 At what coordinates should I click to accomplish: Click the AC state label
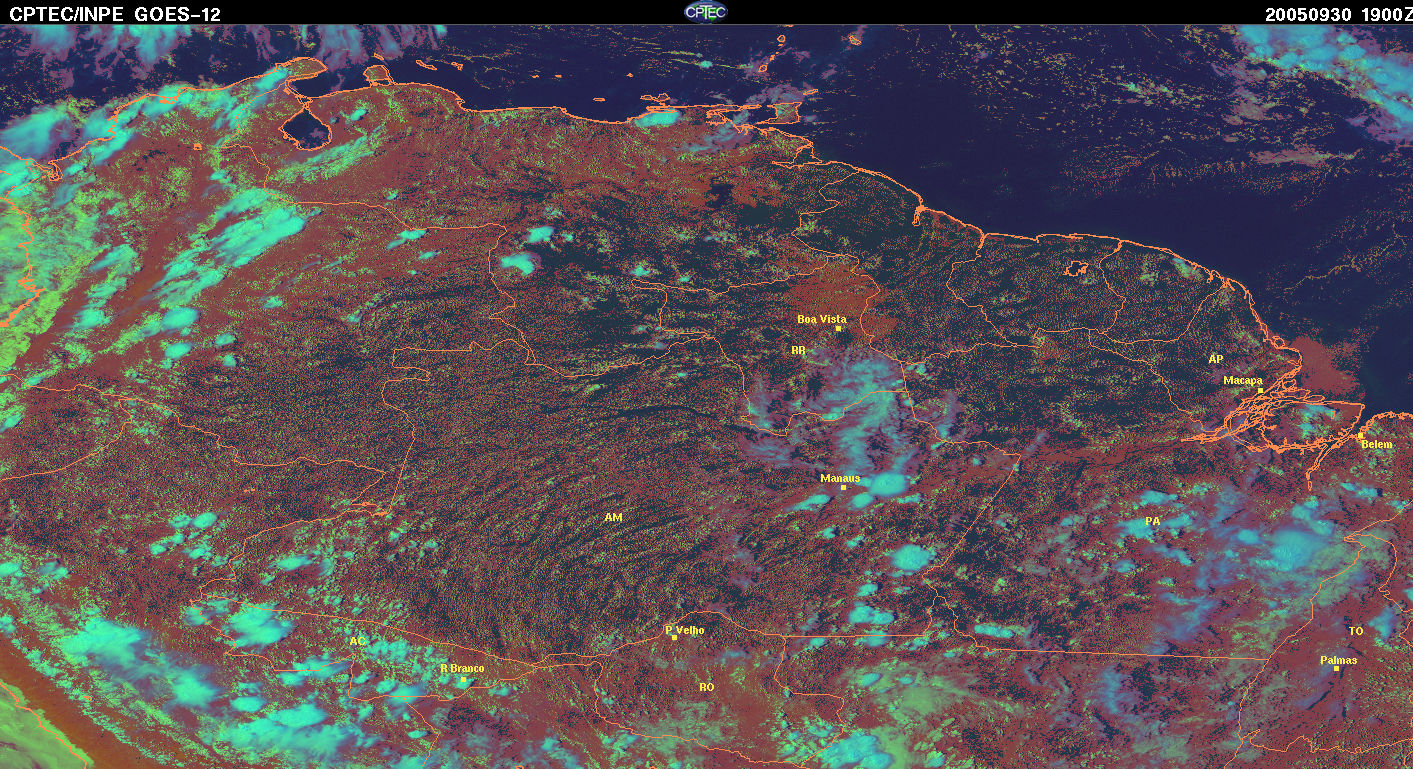(357, 641)
